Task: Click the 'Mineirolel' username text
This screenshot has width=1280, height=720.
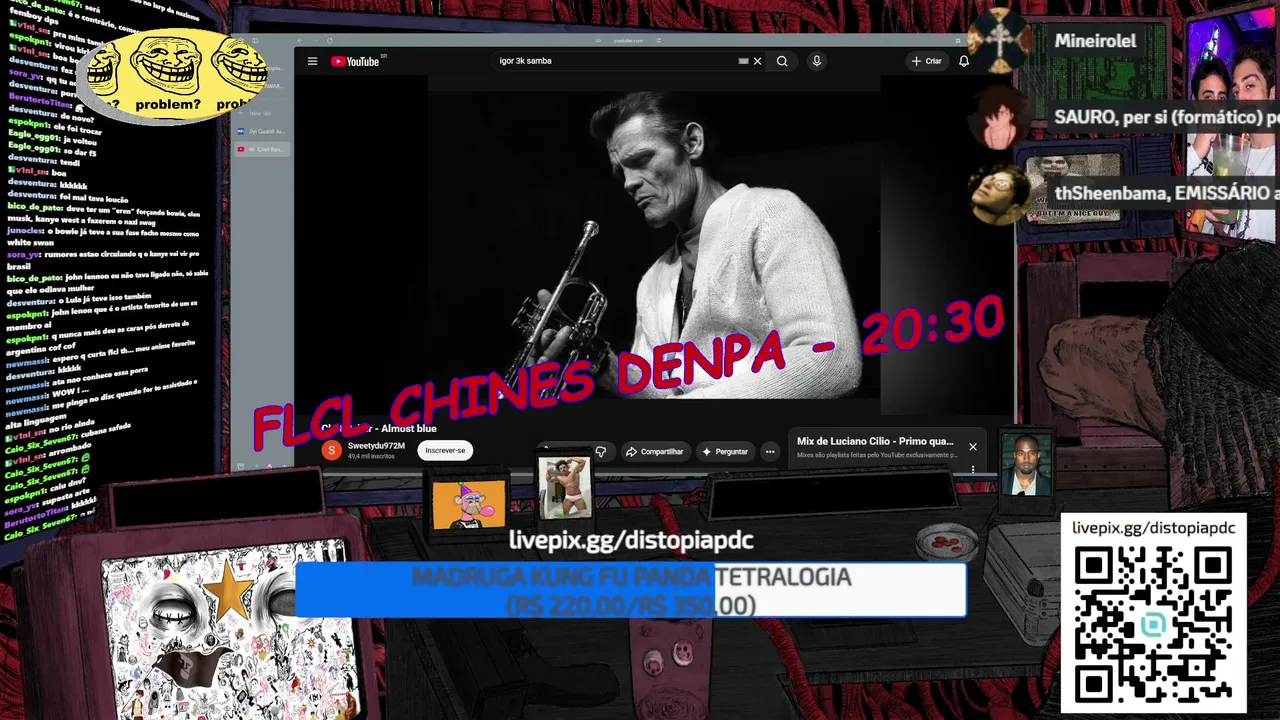Action: (x=1095, y=41)
